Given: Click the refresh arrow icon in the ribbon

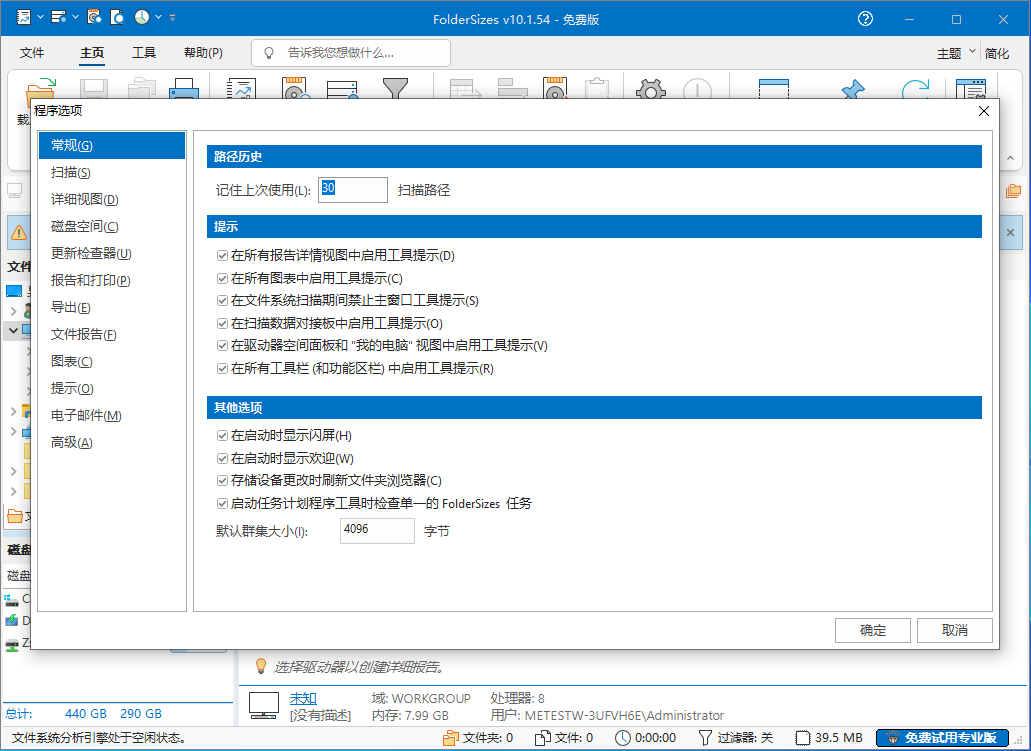Looking at the screenshot, I should [x=915, y=88].
